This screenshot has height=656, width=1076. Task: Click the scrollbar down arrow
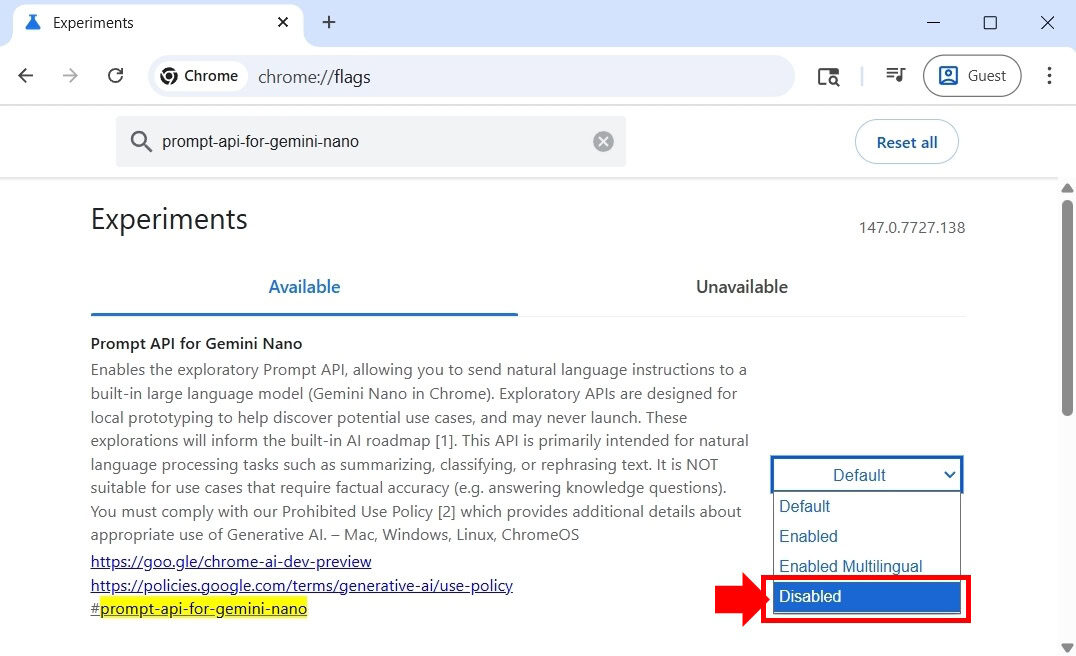click(x=1067, y=648)
